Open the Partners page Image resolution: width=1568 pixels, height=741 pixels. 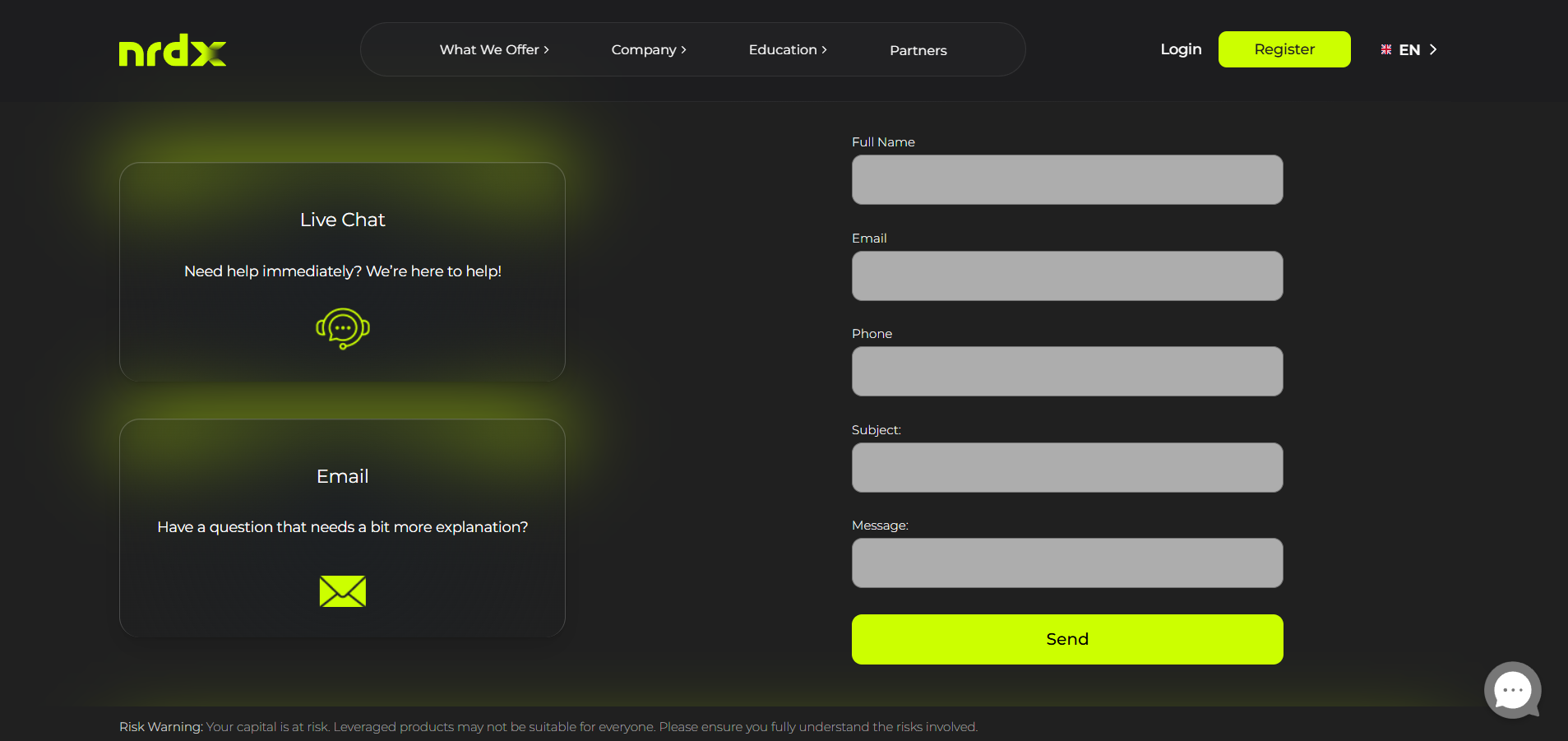coord(918,50)
